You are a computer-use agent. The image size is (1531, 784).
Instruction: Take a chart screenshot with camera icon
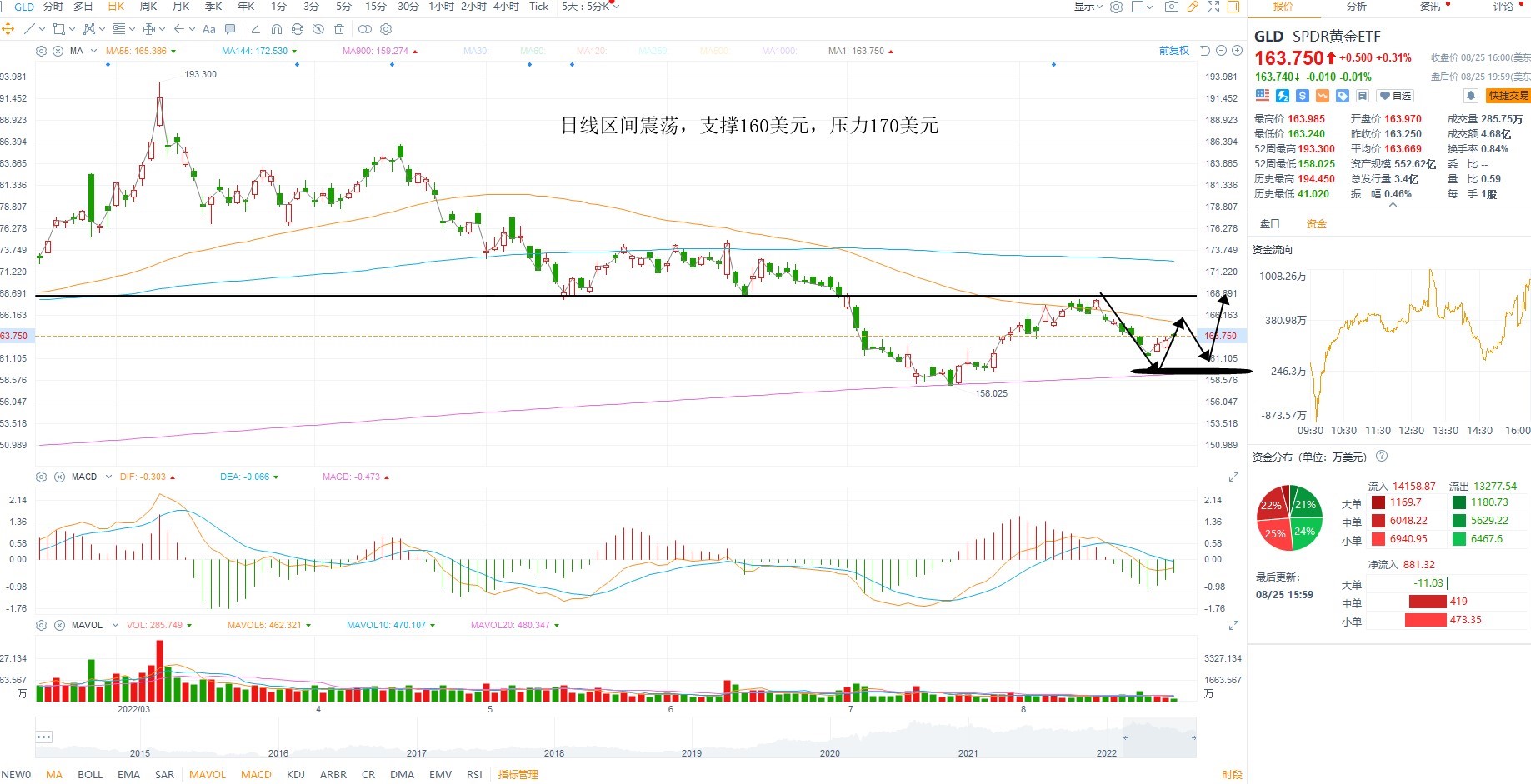pyautogui.click(x=1171, y=7)
